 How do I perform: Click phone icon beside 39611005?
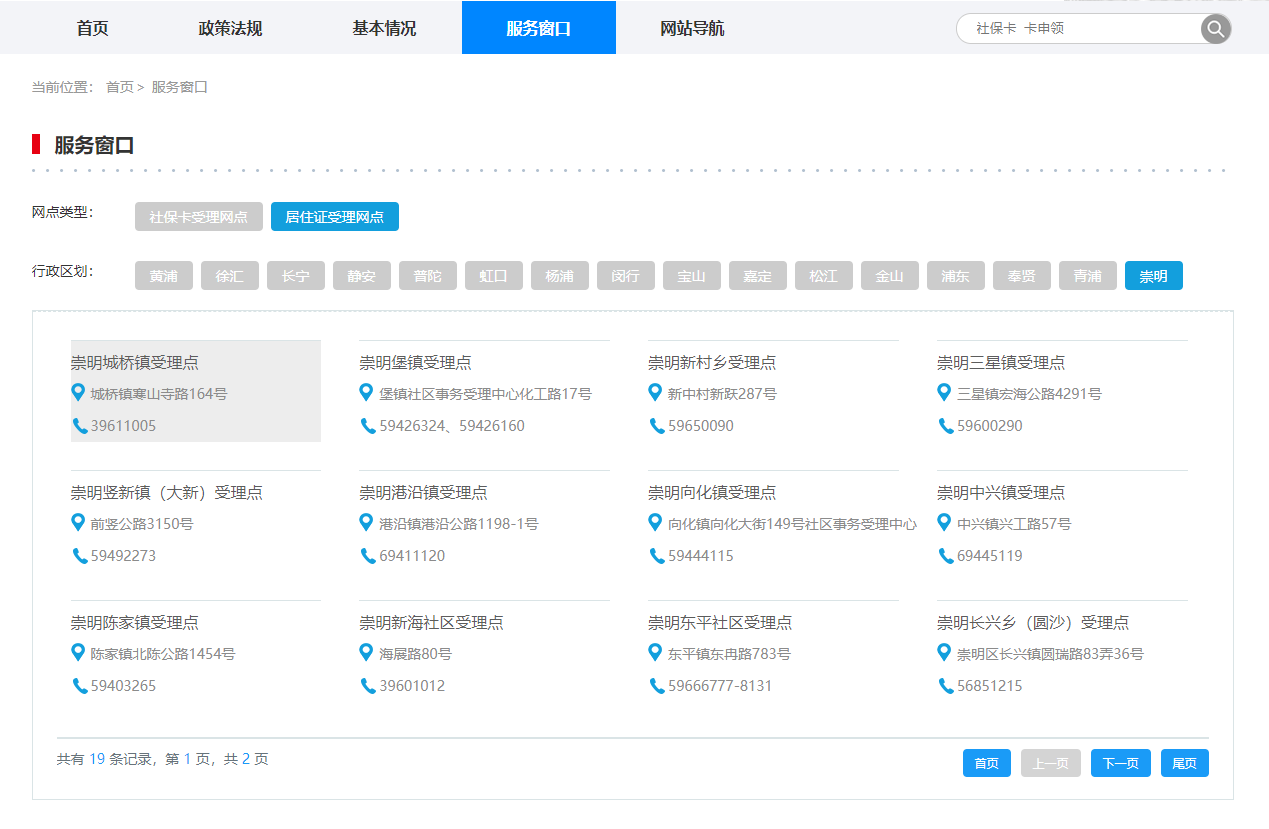[79, 426]
